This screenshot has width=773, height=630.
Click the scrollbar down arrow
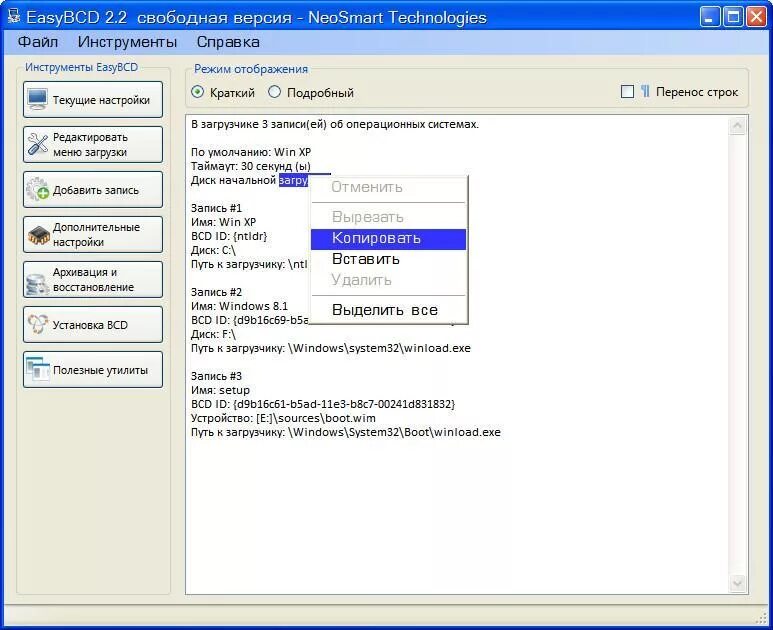point(737,584)
